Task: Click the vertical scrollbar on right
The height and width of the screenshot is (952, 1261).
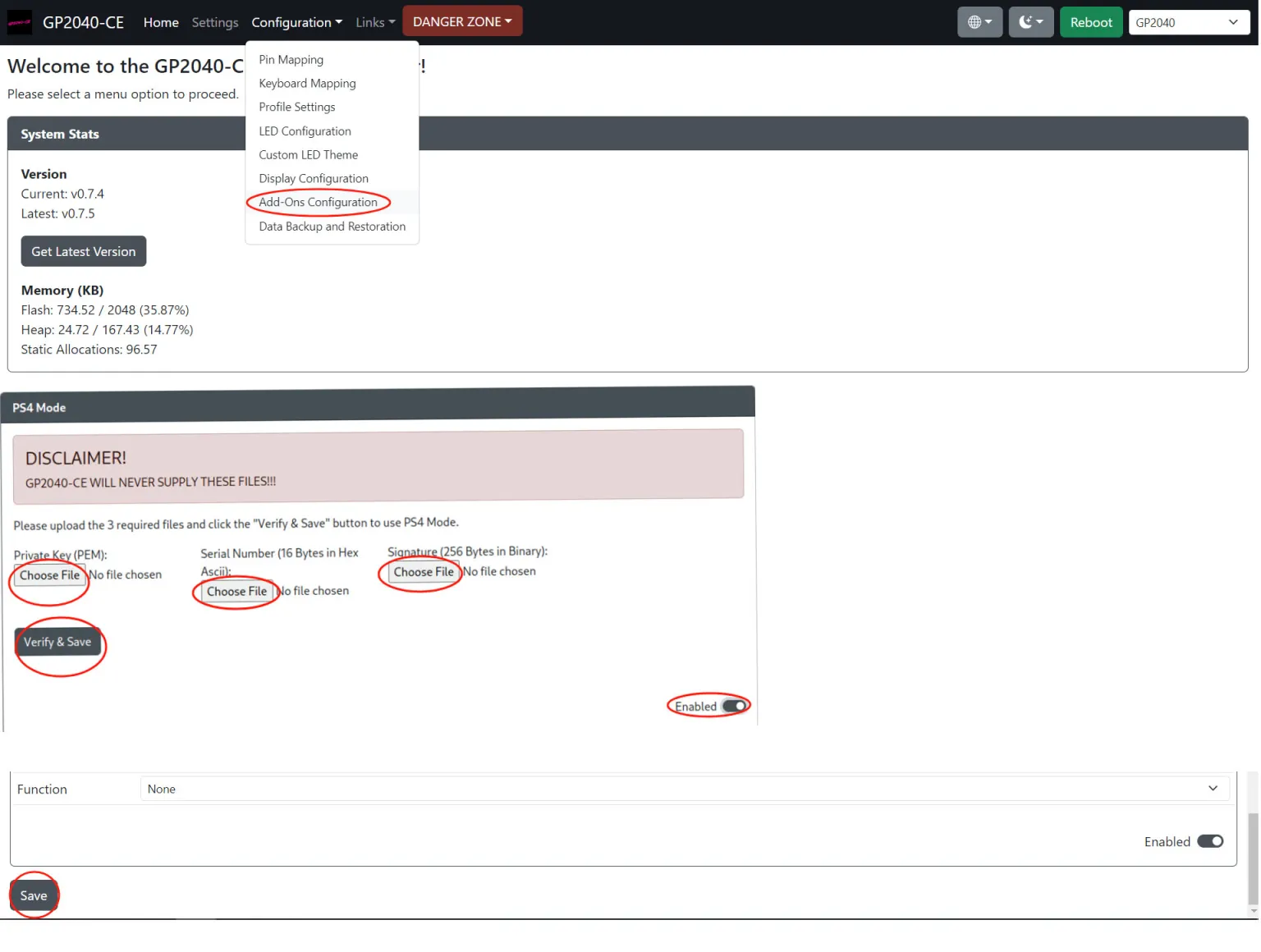Action: (1252, 858)
